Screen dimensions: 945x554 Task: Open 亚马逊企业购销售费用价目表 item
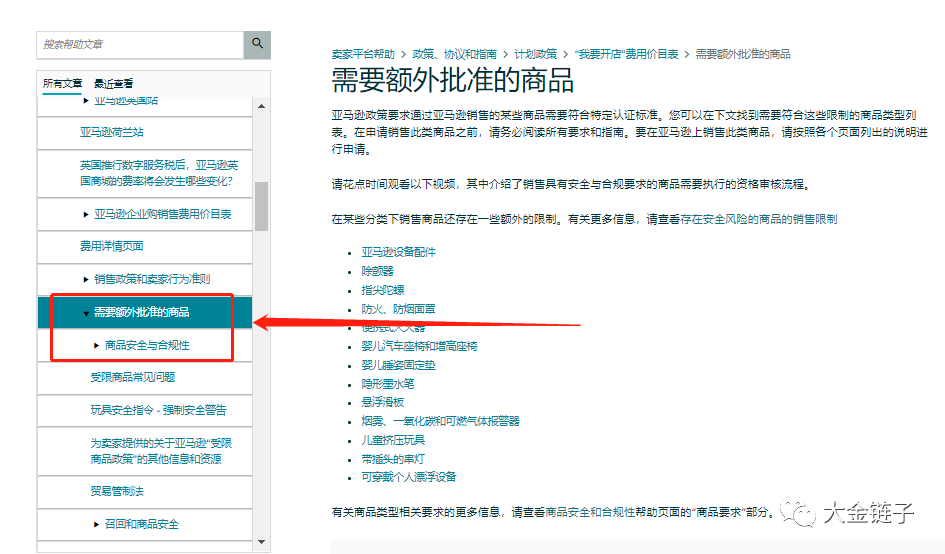coord(163,214)
